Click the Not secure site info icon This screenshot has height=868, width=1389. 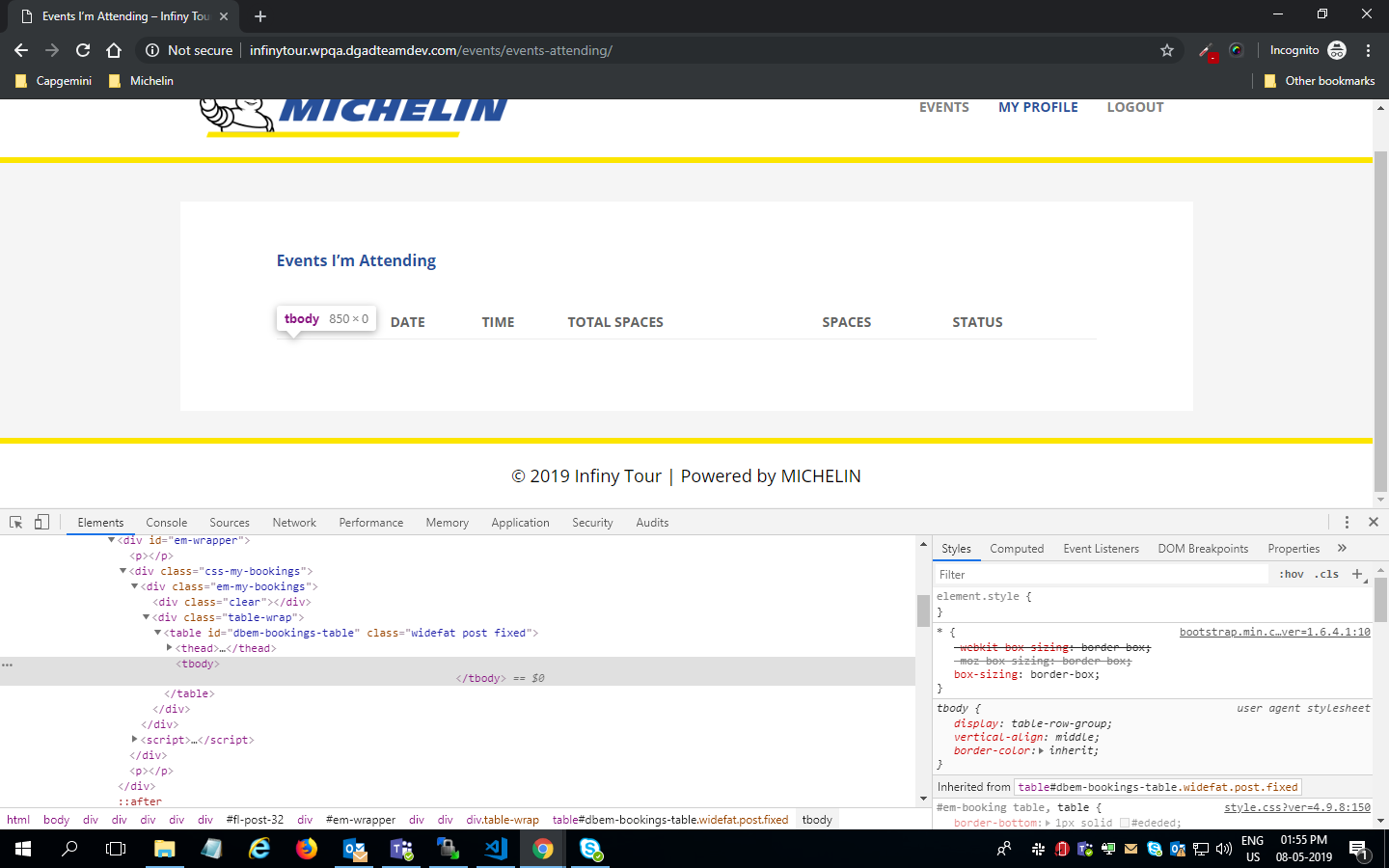152,50
